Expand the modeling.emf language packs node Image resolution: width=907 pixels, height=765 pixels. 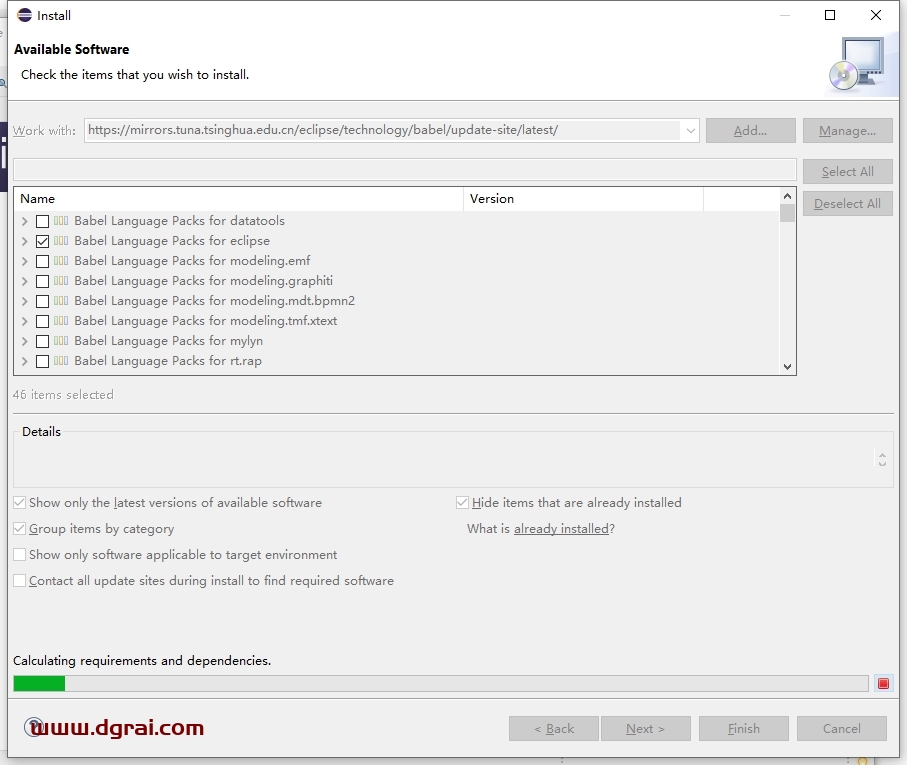coord(24,261)
